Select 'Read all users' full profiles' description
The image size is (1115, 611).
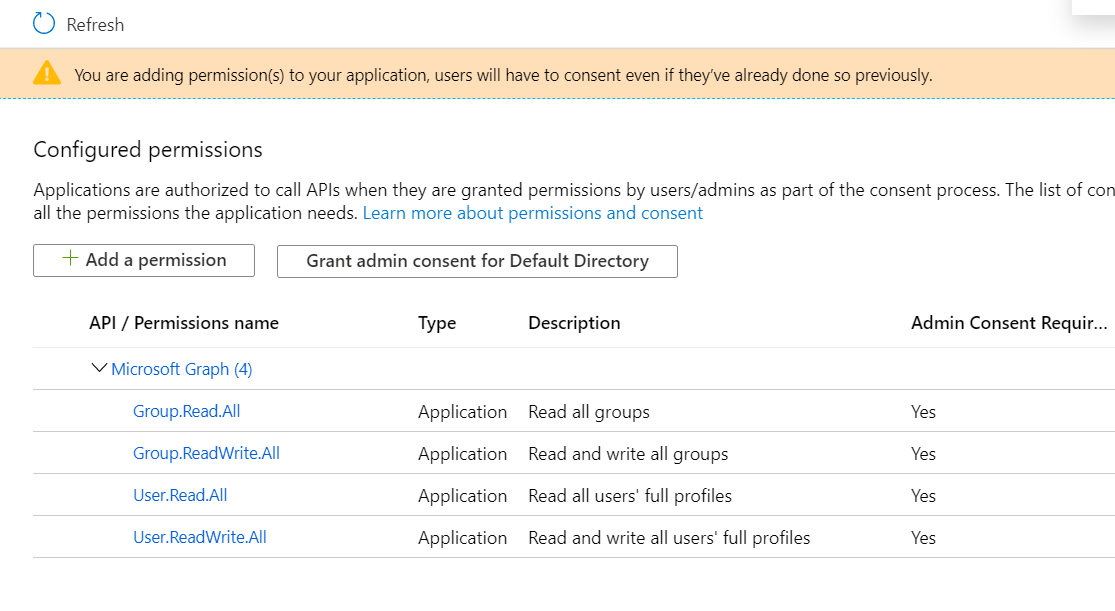pos(630,496)
